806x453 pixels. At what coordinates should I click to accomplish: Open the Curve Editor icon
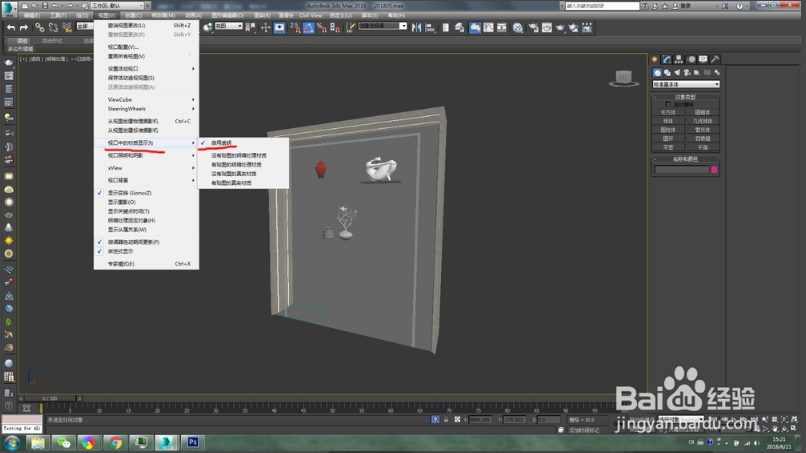[x=488, y=27]
